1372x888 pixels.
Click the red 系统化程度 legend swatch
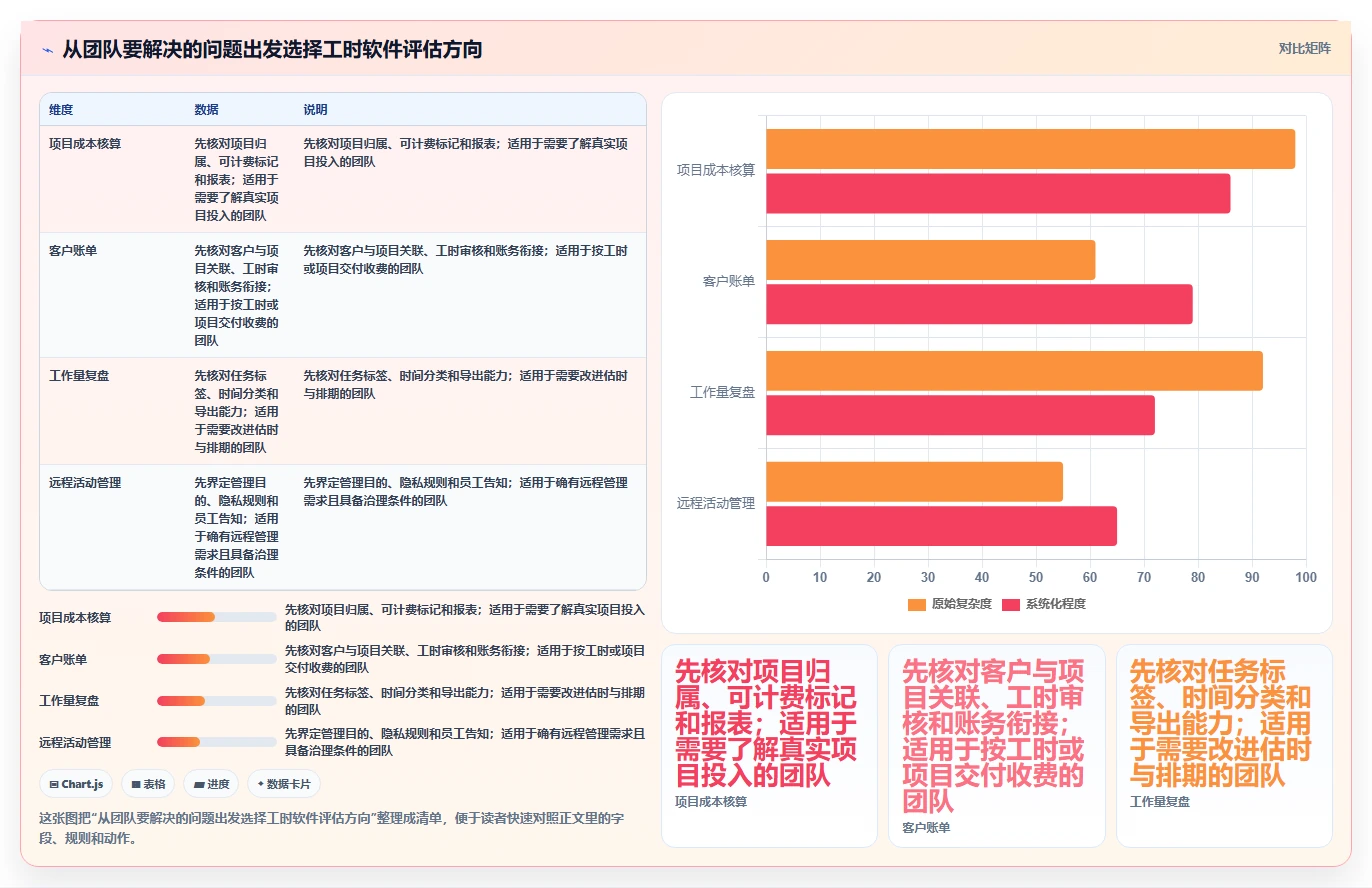1011,604
